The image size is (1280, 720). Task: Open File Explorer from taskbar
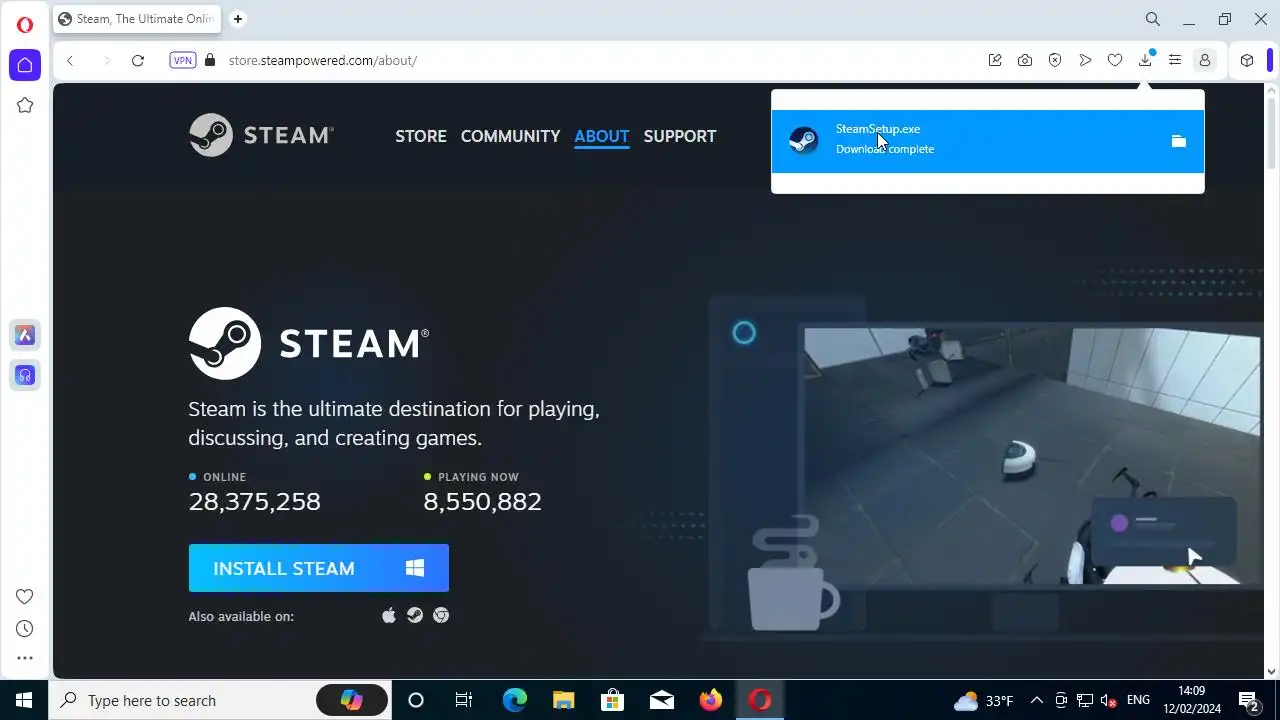tap(563, 700)
